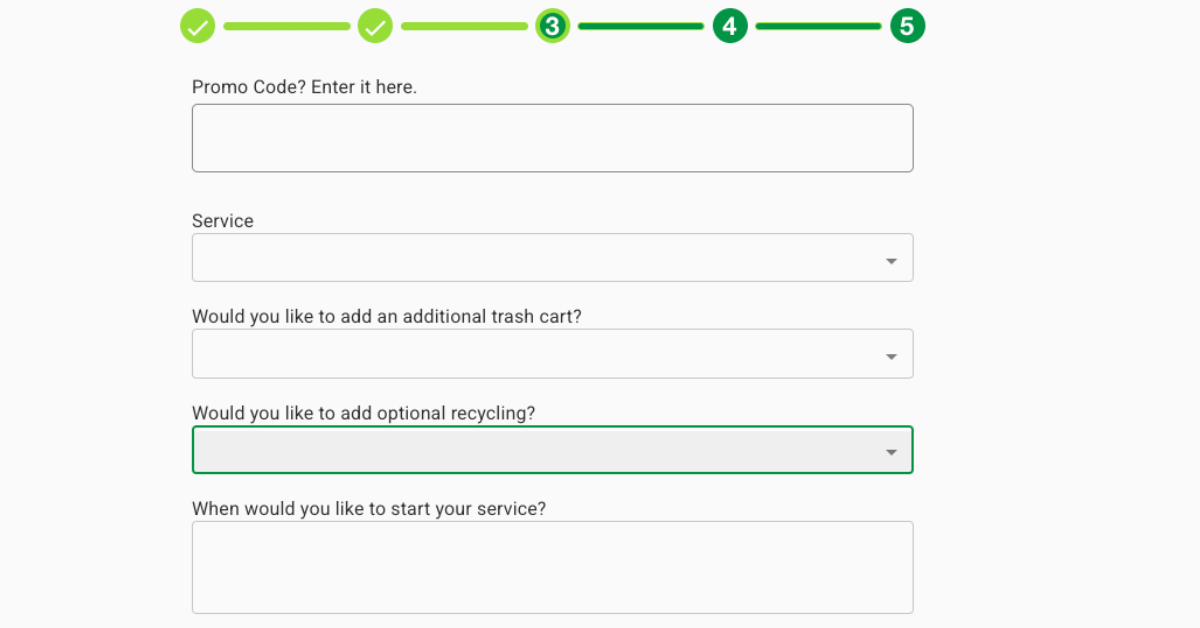Viewport: 1200px width, 628px height.
Task: Click the second completed step checkmark
Action: (375, 25)
